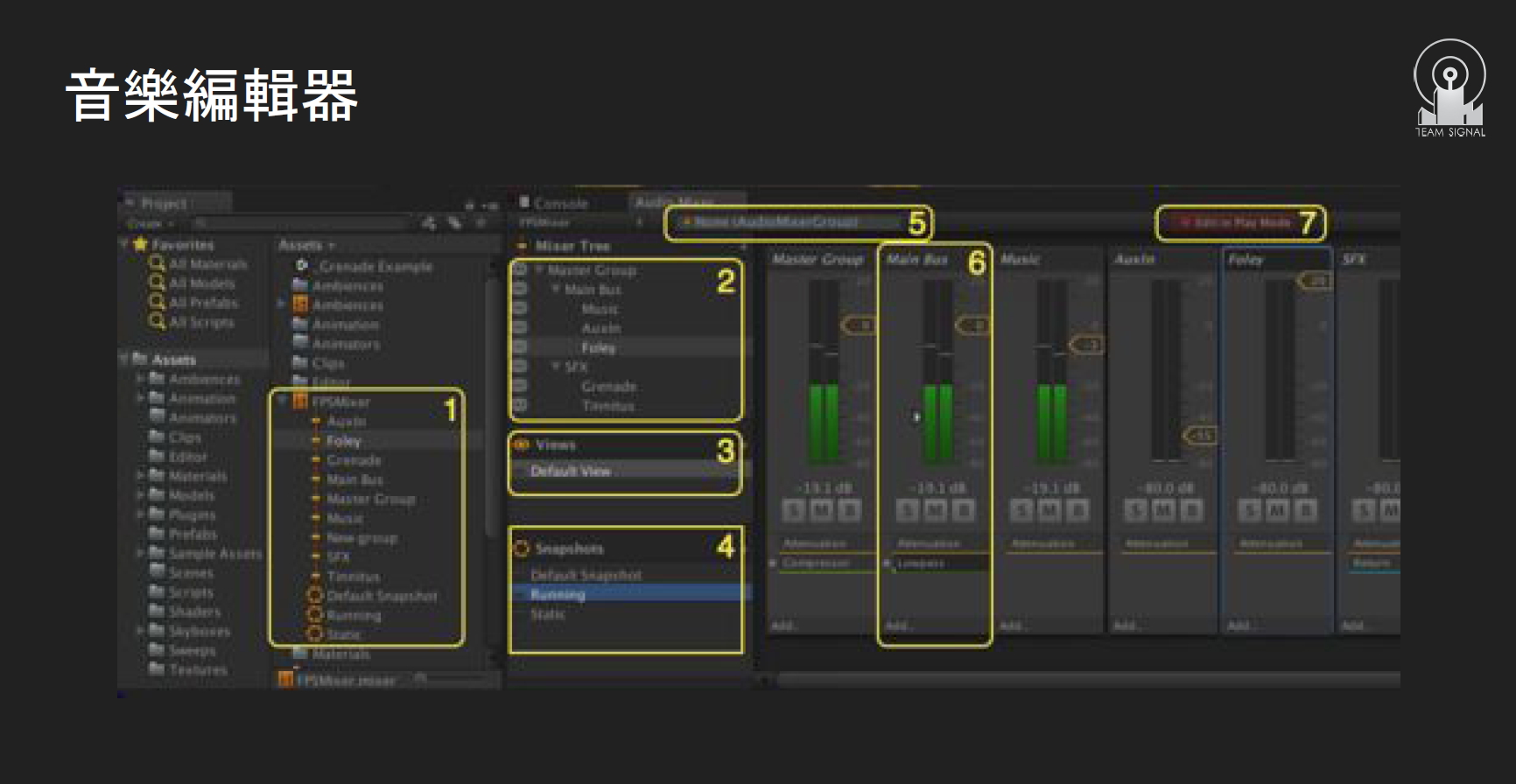Image resolution: width=1516 pixels, height=784 pixels.
Task: Select the Default Snapshot icon under FPSMixer
Action: 315,596
